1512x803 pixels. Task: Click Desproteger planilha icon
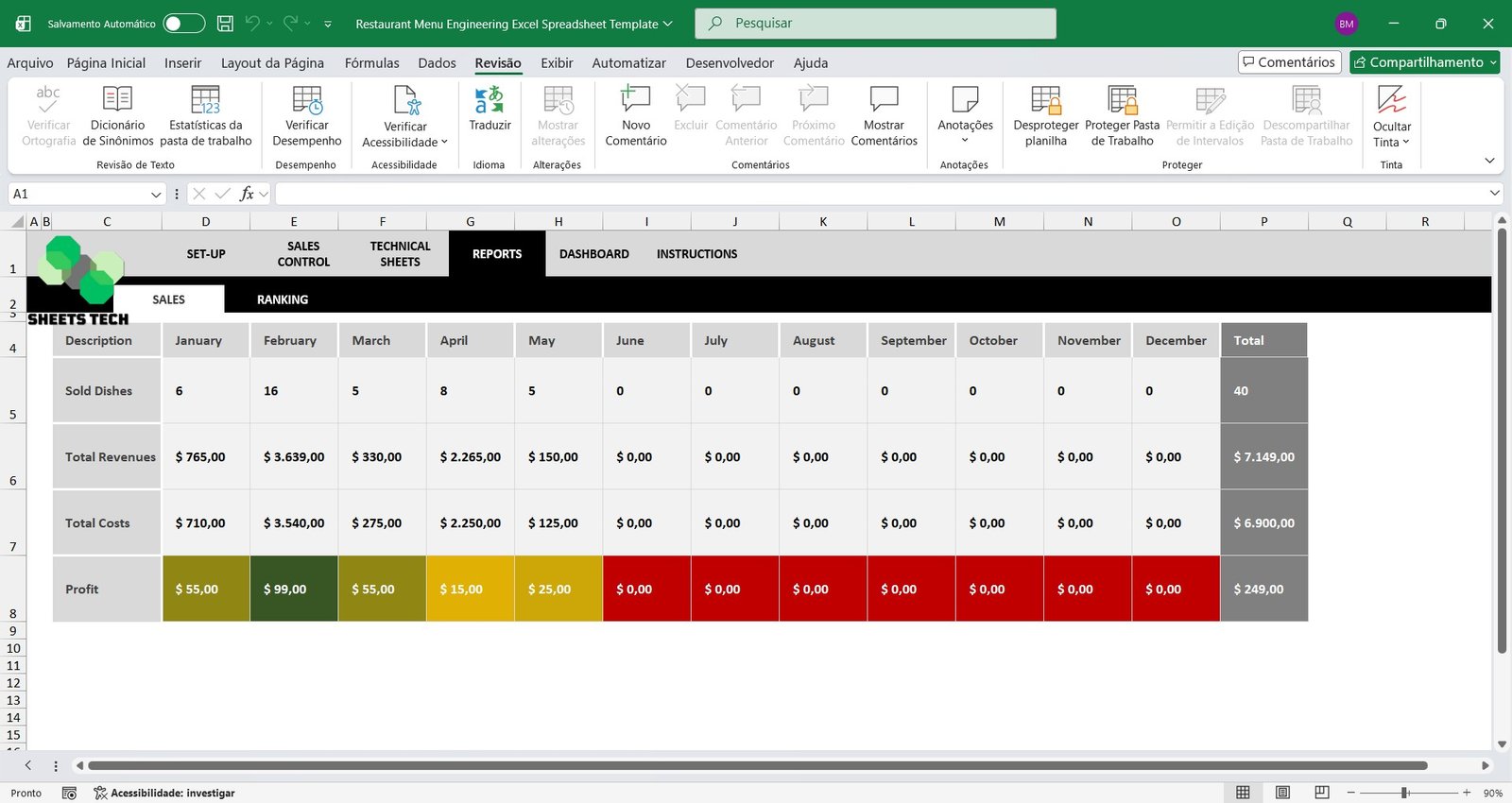point(1045,99)
